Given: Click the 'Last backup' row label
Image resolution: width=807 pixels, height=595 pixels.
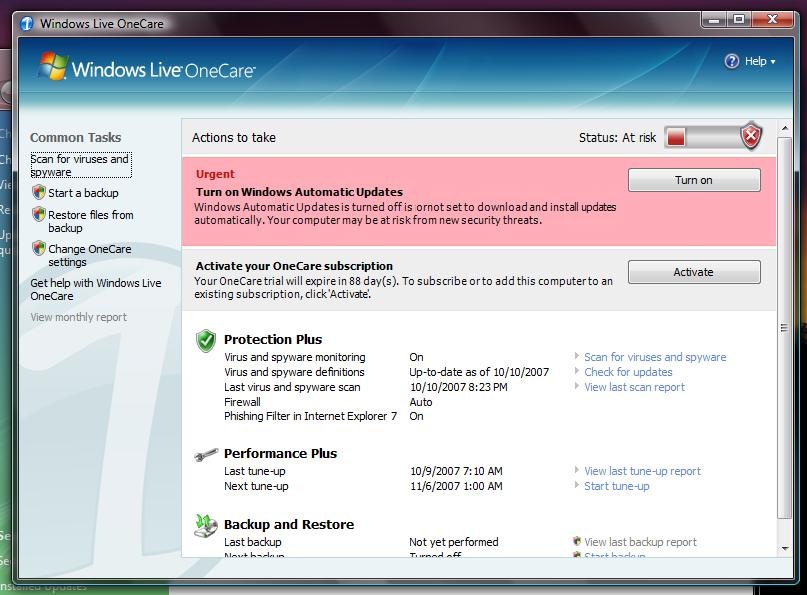Looking at the screenshot, I should click(x=253, y=541).
